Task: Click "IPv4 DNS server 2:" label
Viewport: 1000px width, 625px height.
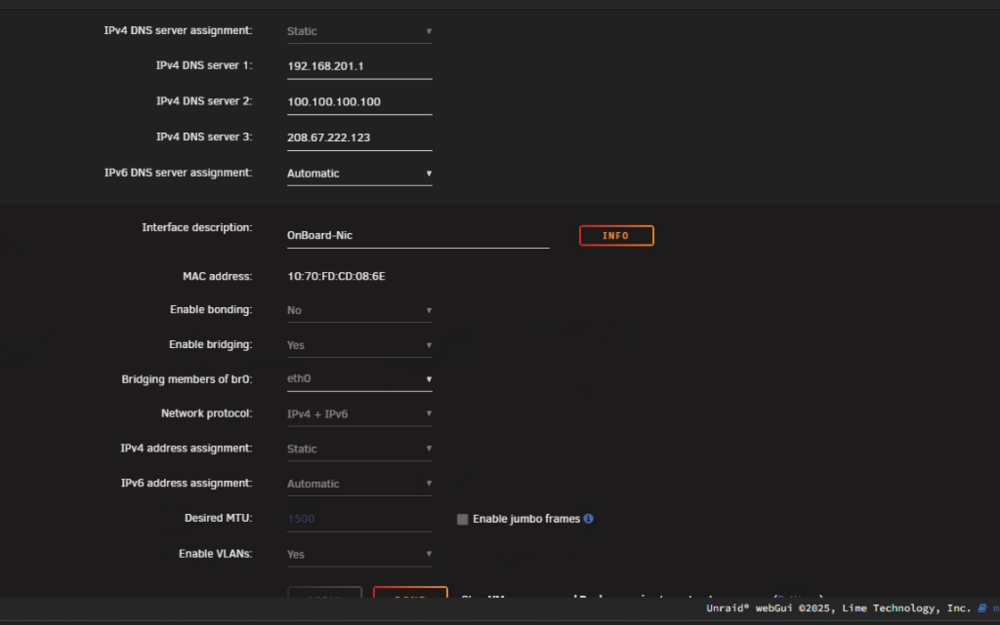Action: click(x=204, y=101)
